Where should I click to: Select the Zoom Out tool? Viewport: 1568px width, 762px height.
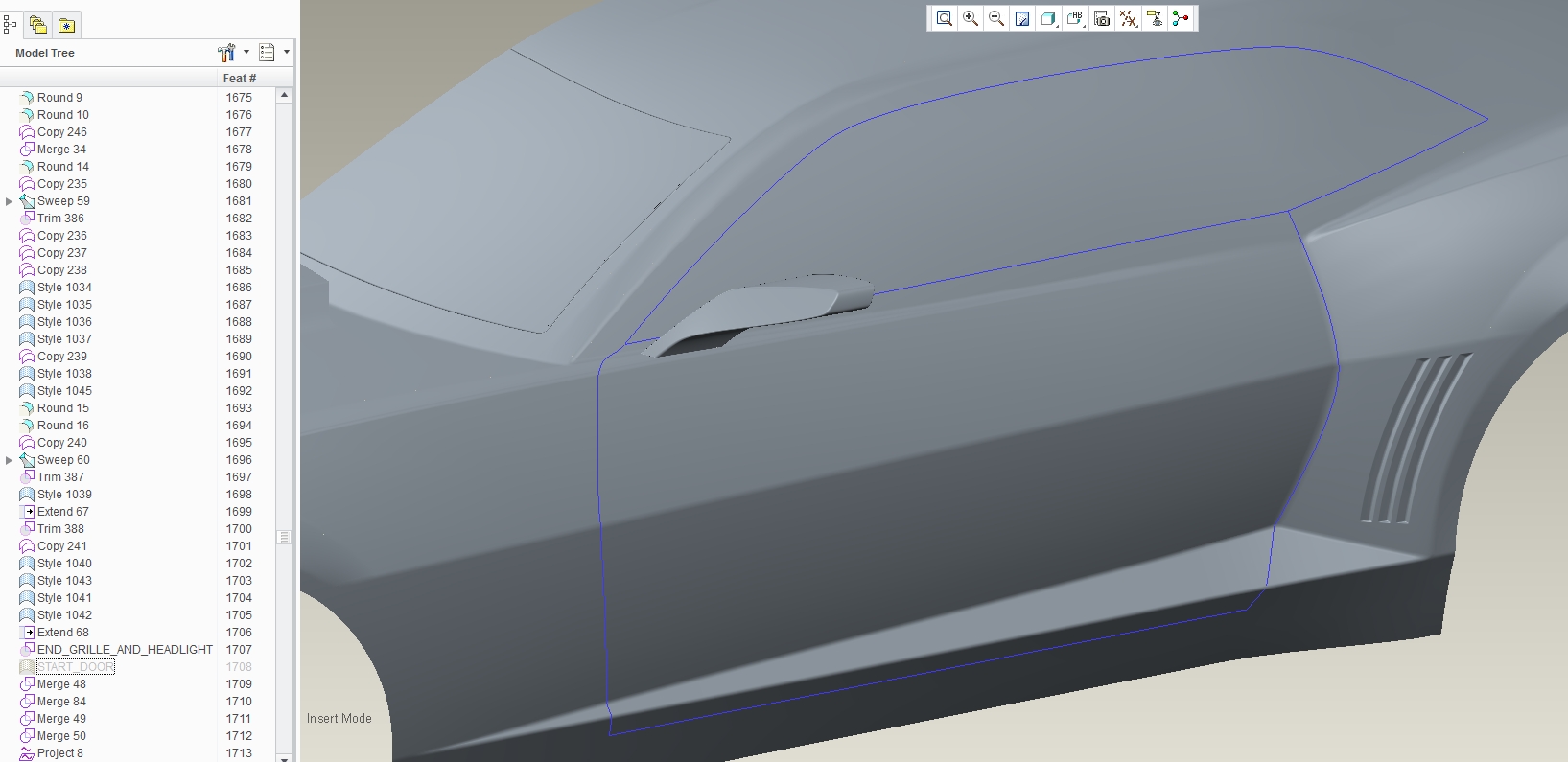[996, 18]
